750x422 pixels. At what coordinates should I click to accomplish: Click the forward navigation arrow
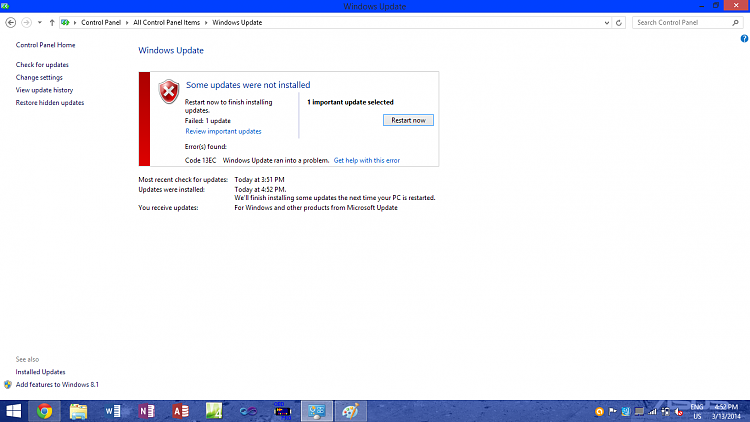pyautogui.click(x=26, y=22)
